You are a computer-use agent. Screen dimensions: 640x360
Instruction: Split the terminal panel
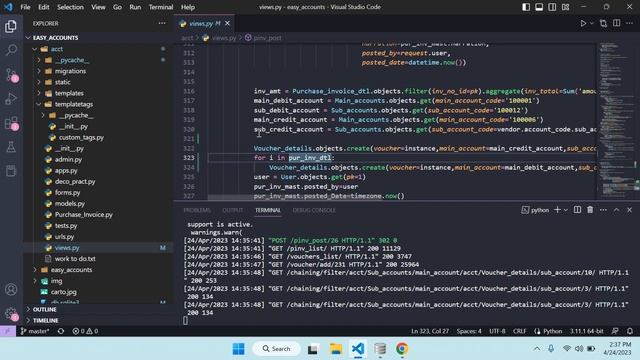[577, 210]
